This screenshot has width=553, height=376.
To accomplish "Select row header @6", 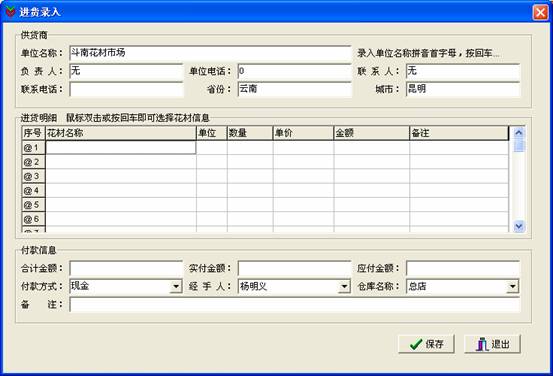I will [x=34, y=219].
